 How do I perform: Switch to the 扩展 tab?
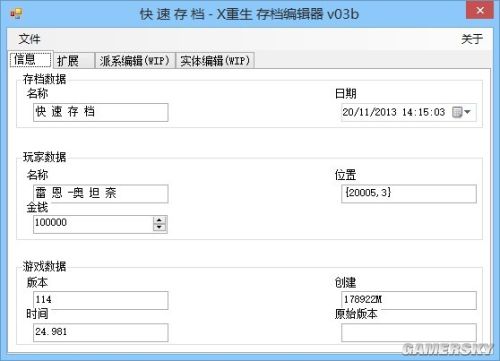tap(74, 61)
